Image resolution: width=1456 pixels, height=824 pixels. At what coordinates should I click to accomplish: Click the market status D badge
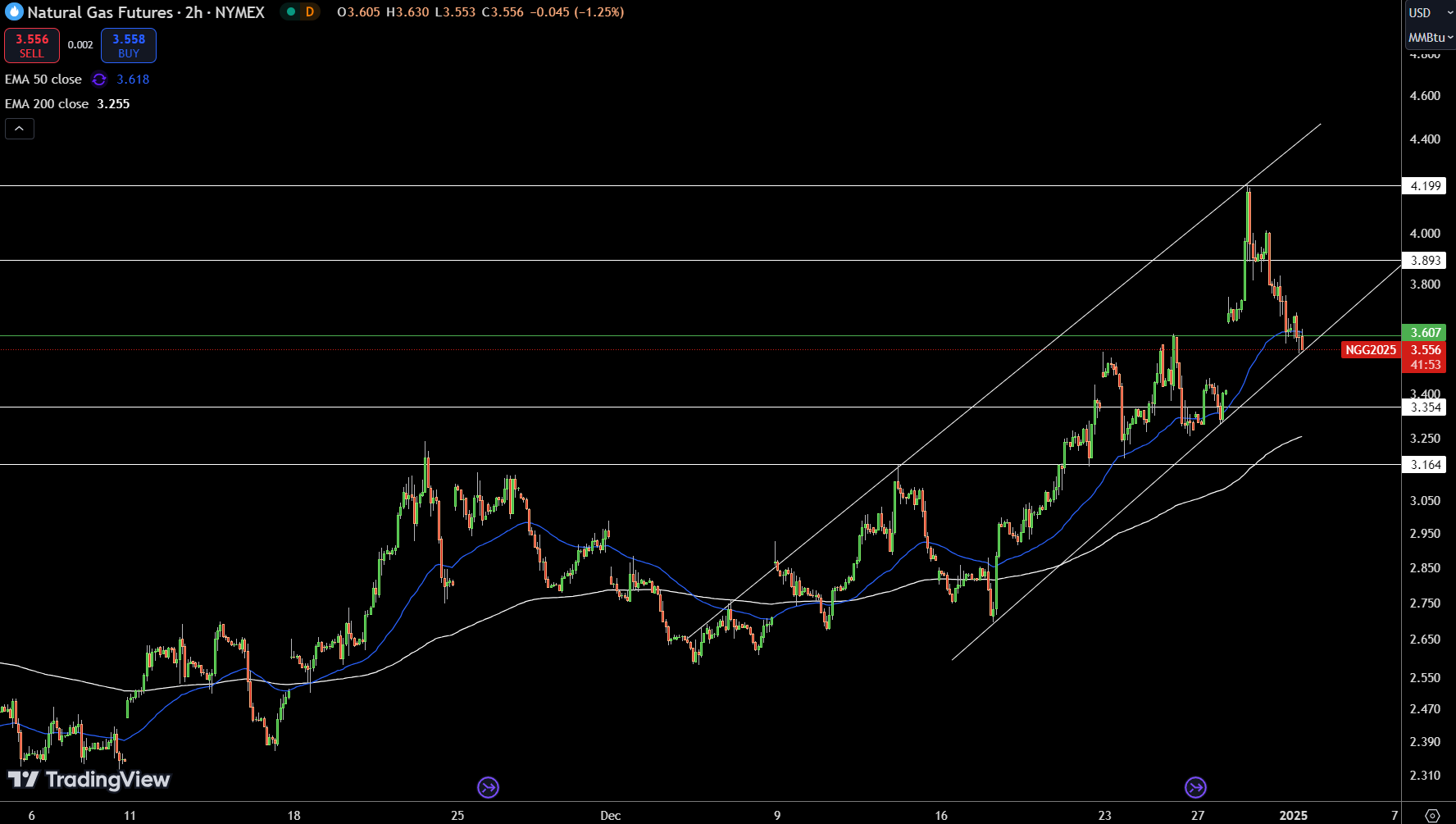point(309,11)
